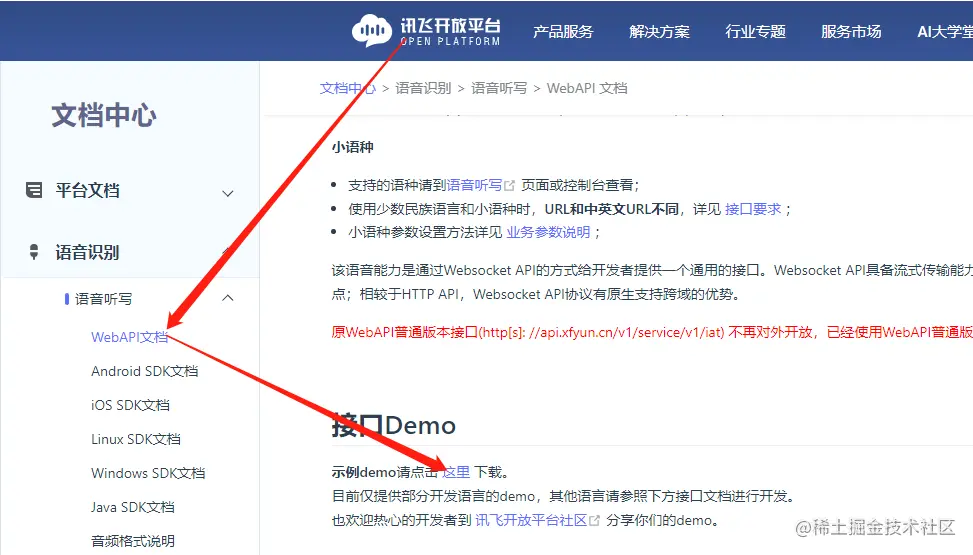Open Java SDK文档 in the sidebar
This screenshot has height=555, width=973.
point(133,507)
